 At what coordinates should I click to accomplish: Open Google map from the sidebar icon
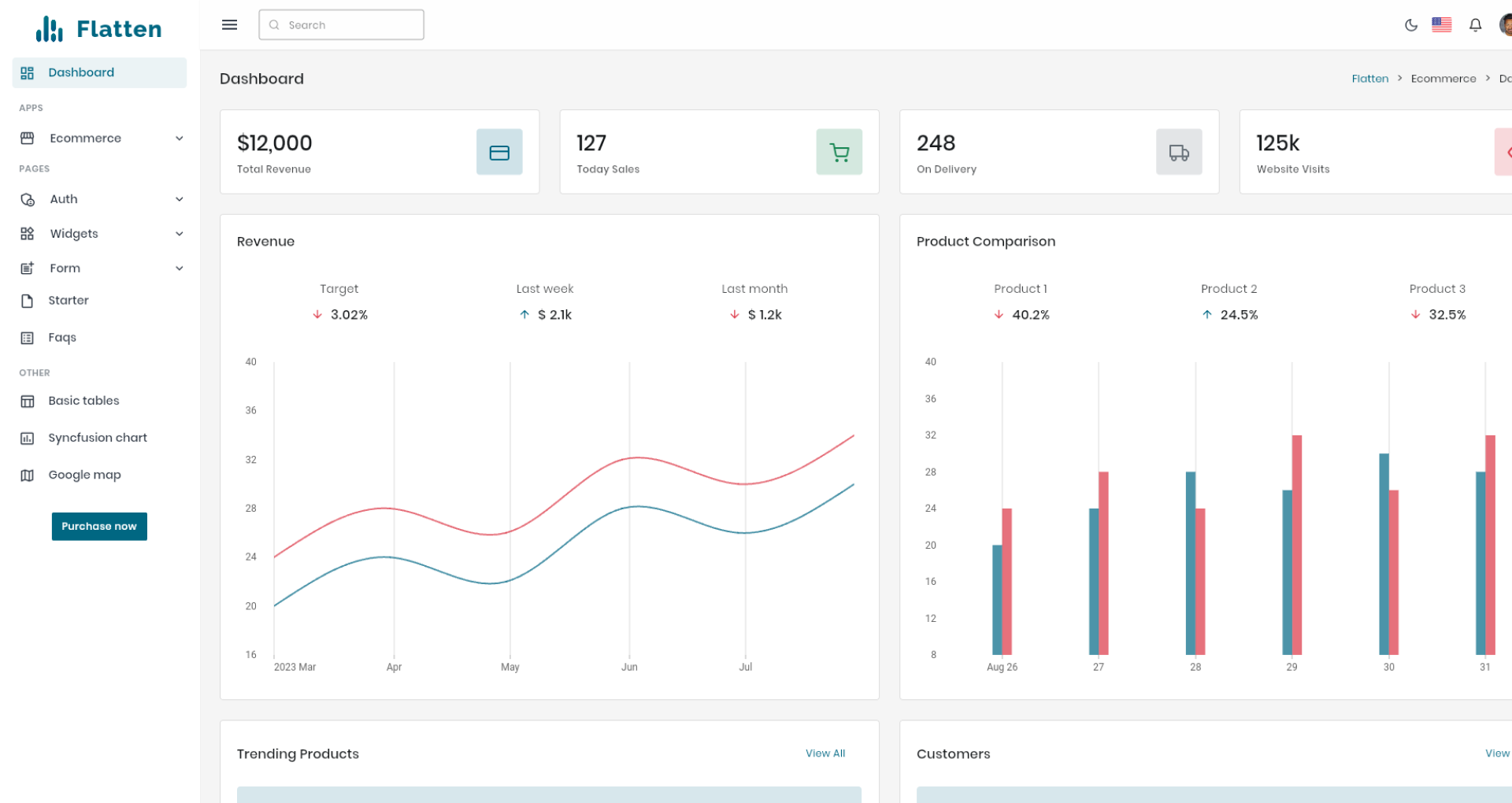pyautogui.click(x=28, y=475)
